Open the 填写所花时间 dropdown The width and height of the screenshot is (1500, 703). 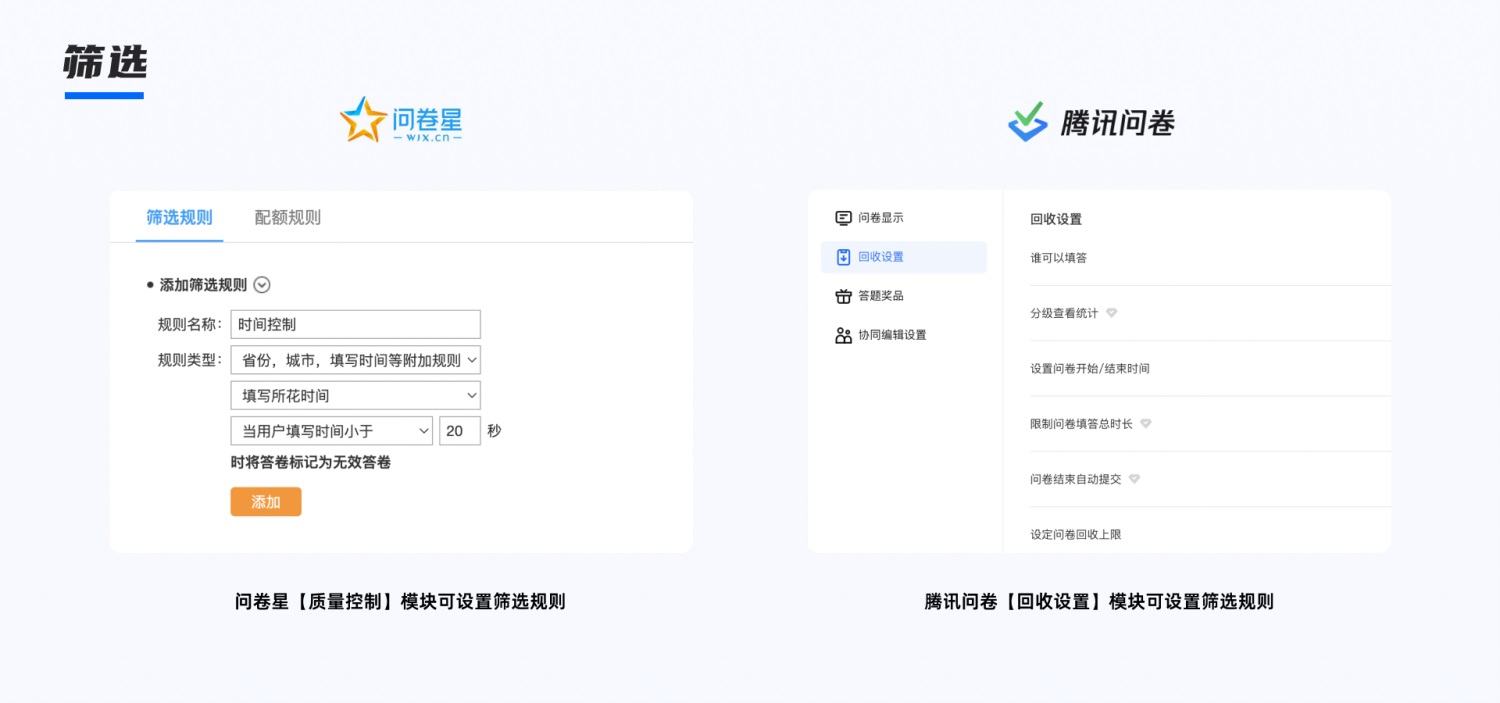[x=355, y=395]
